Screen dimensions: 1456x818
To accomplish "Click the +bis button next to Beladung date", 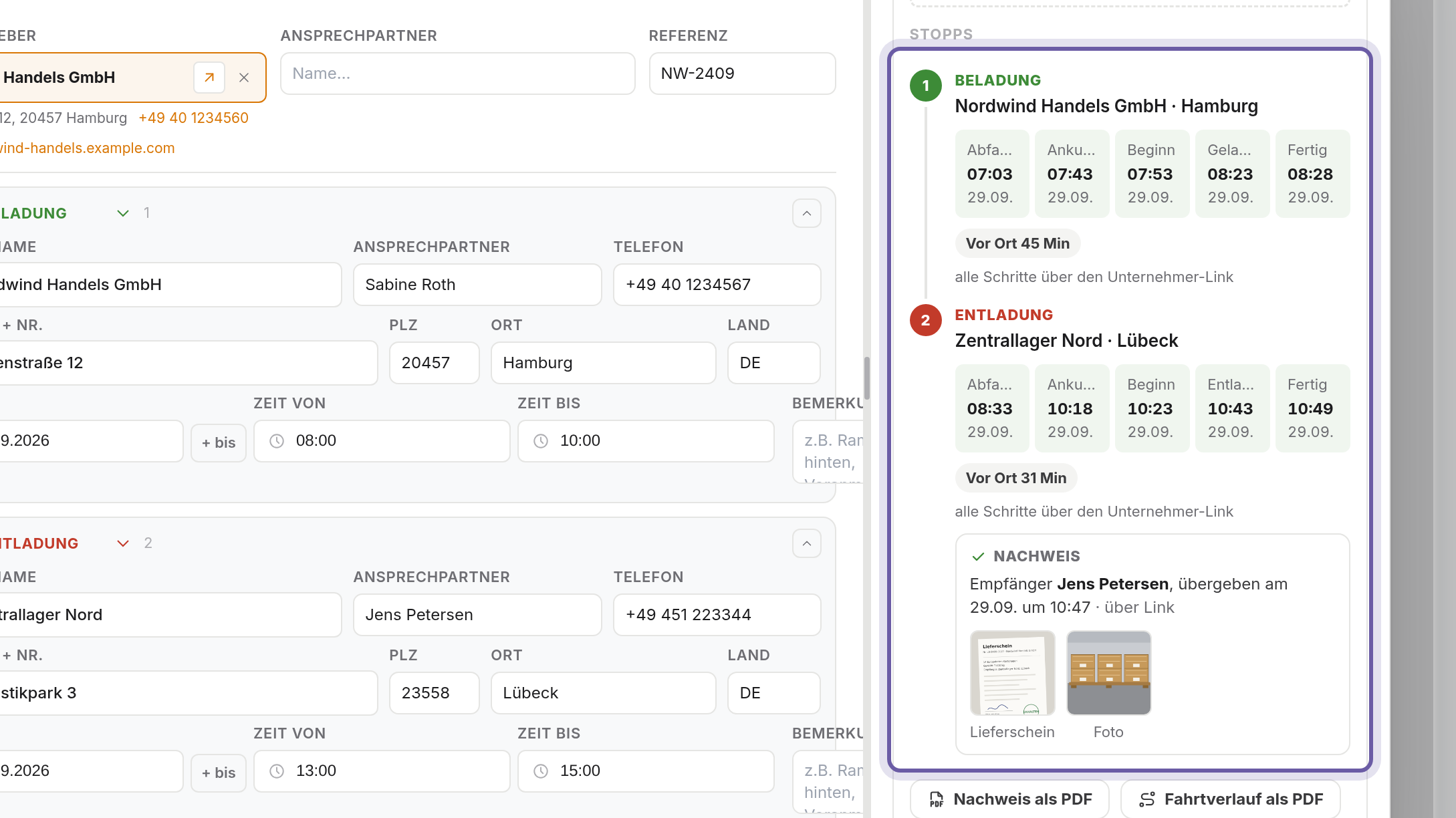I will [219, 442].
